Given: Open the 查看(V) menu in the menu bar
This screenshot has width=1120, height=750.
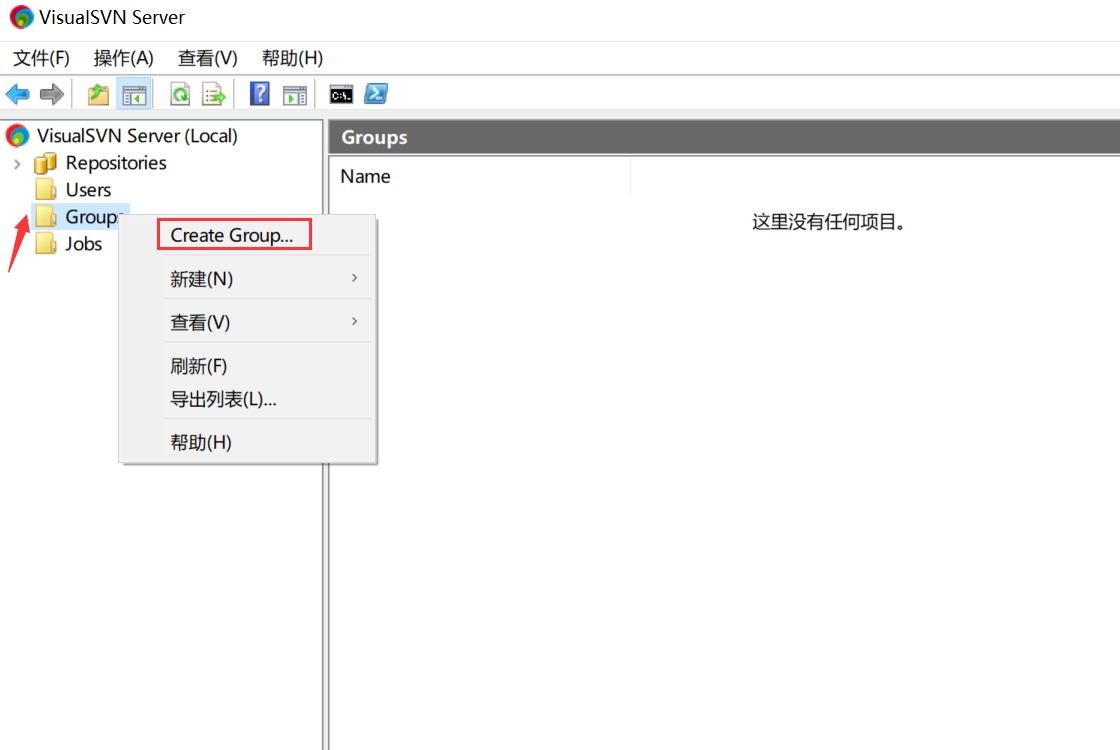Looking at the screenshot, I should [x=208, y=58].
